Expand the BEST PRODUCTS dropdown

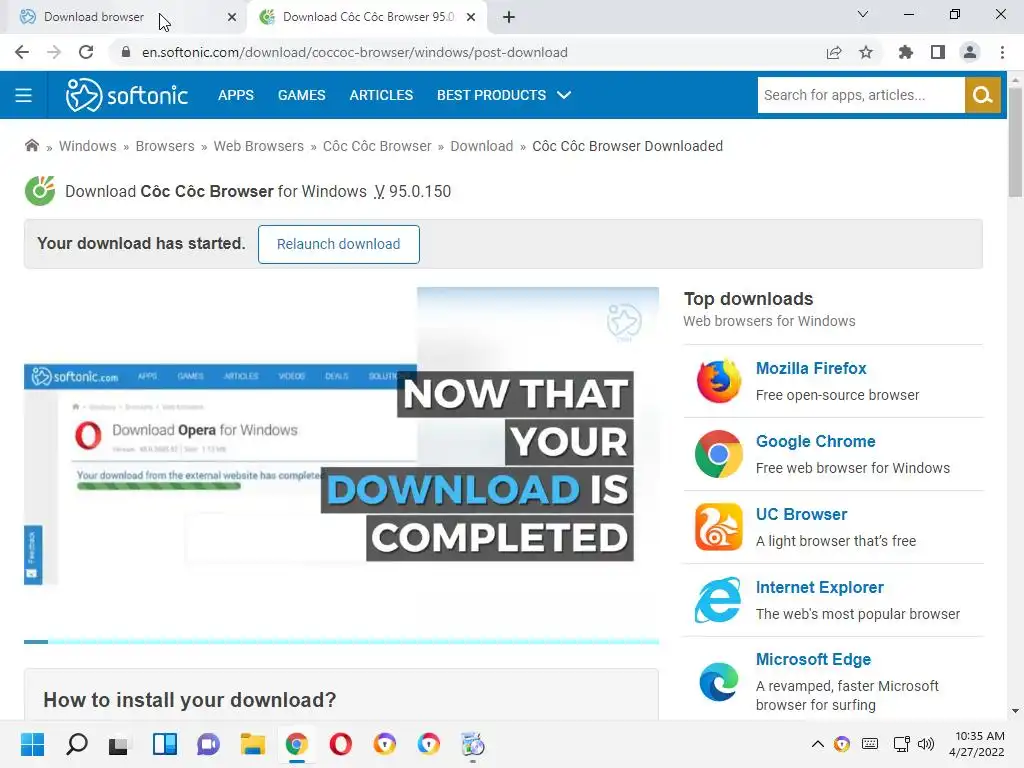[504, 95]
